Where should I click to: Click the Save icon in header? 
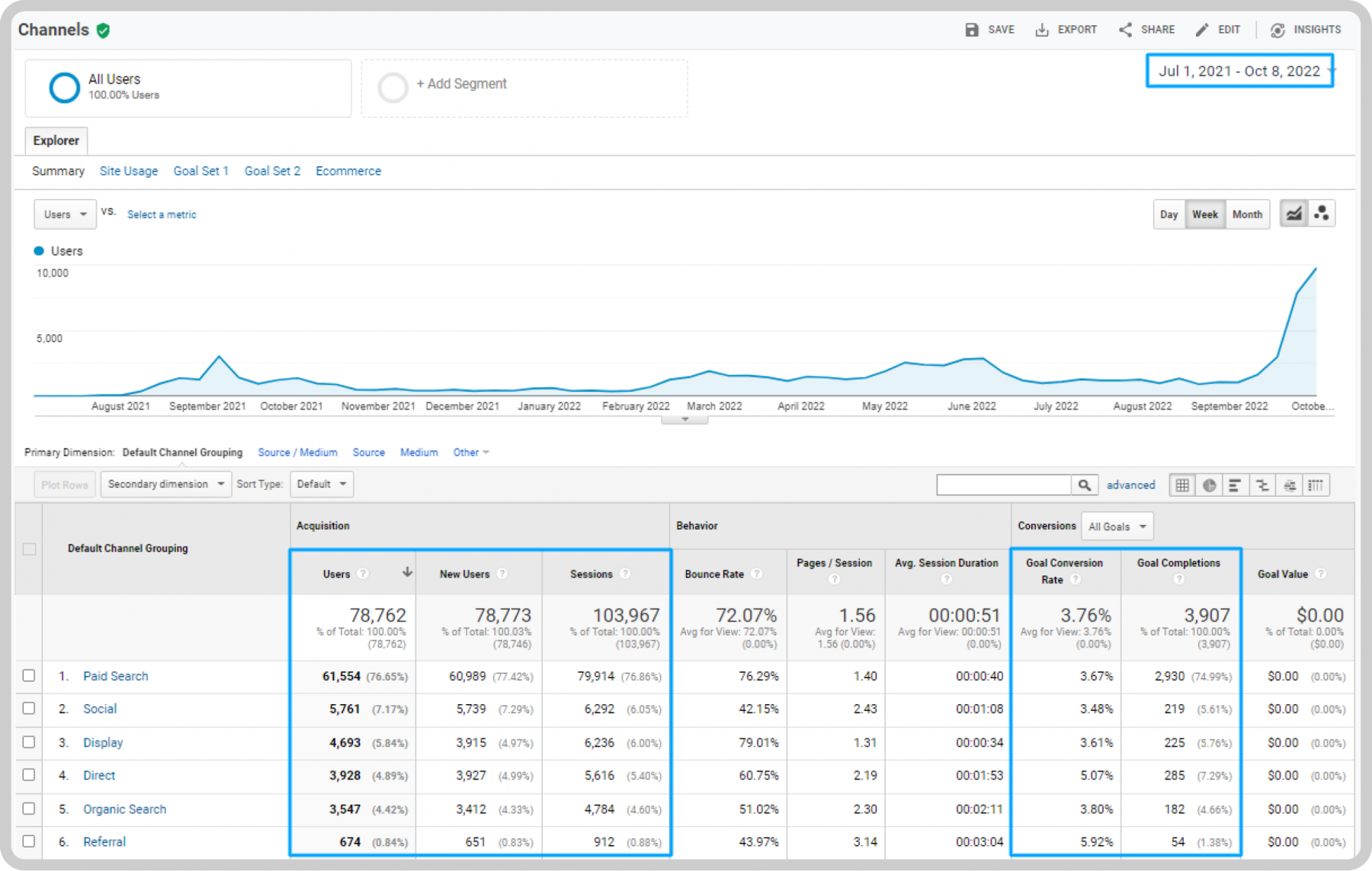pyautogui.click(x=972, y=30)
